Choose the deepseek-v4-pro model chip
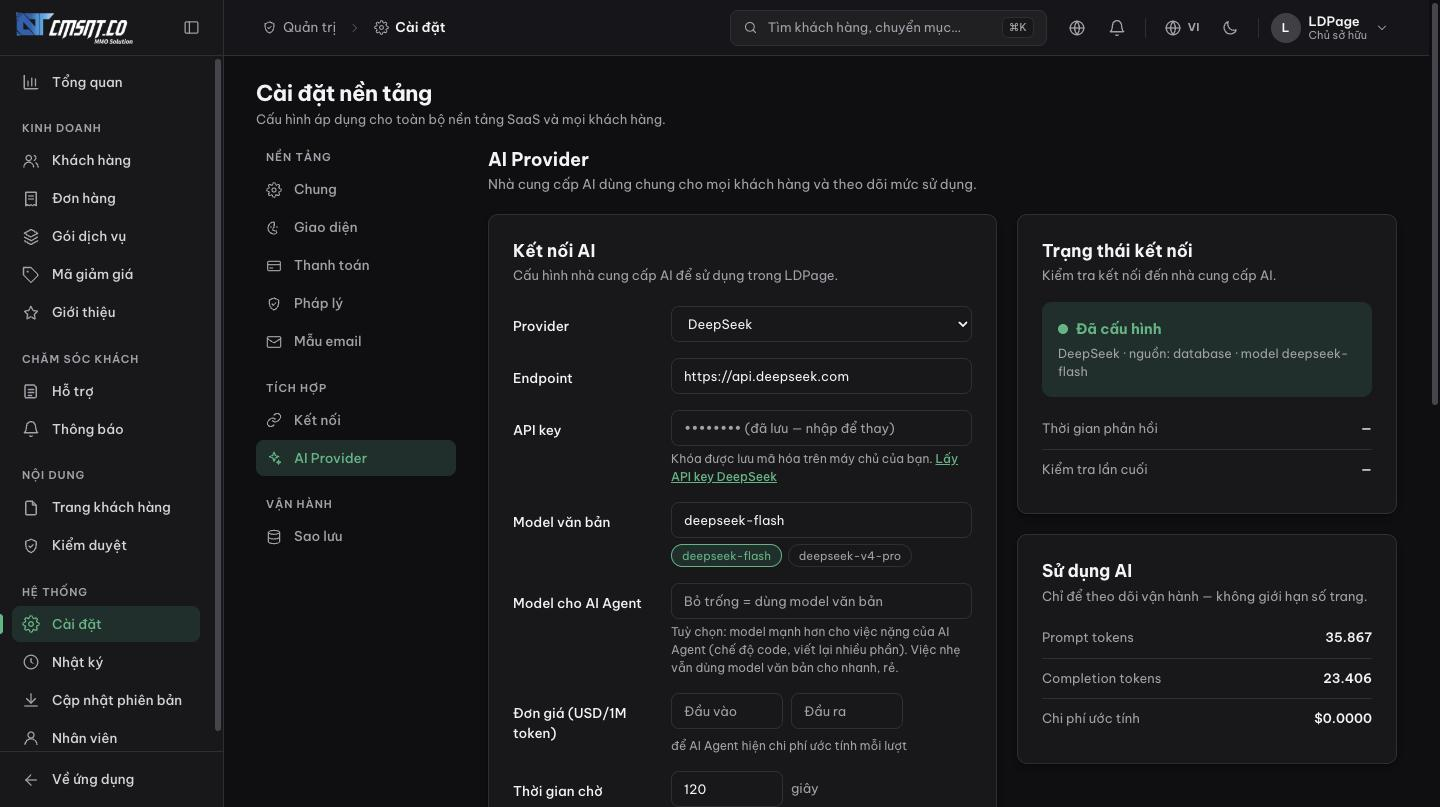 (x=850, y=556)
